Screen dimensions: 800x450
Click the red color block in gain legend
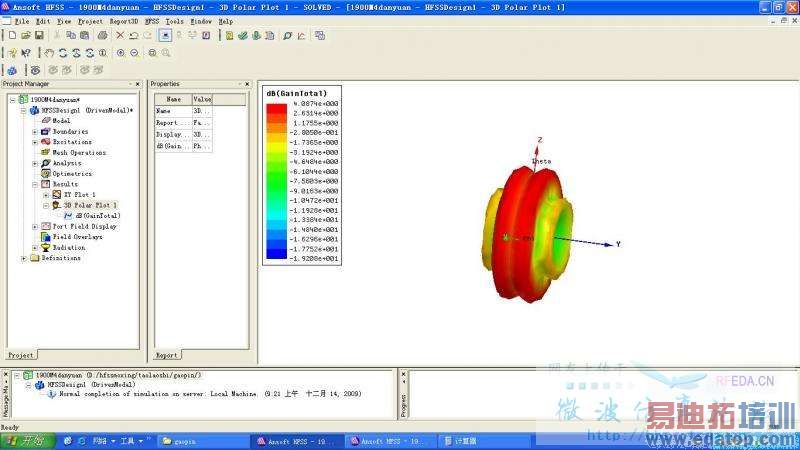[277, 108]
